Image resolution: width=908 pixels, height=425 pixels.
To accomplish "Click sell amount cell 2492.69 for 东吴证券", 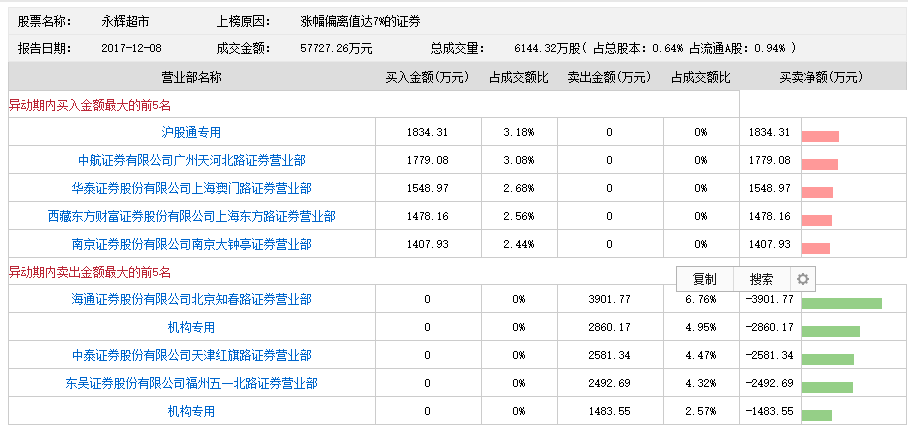I will 609,383.
